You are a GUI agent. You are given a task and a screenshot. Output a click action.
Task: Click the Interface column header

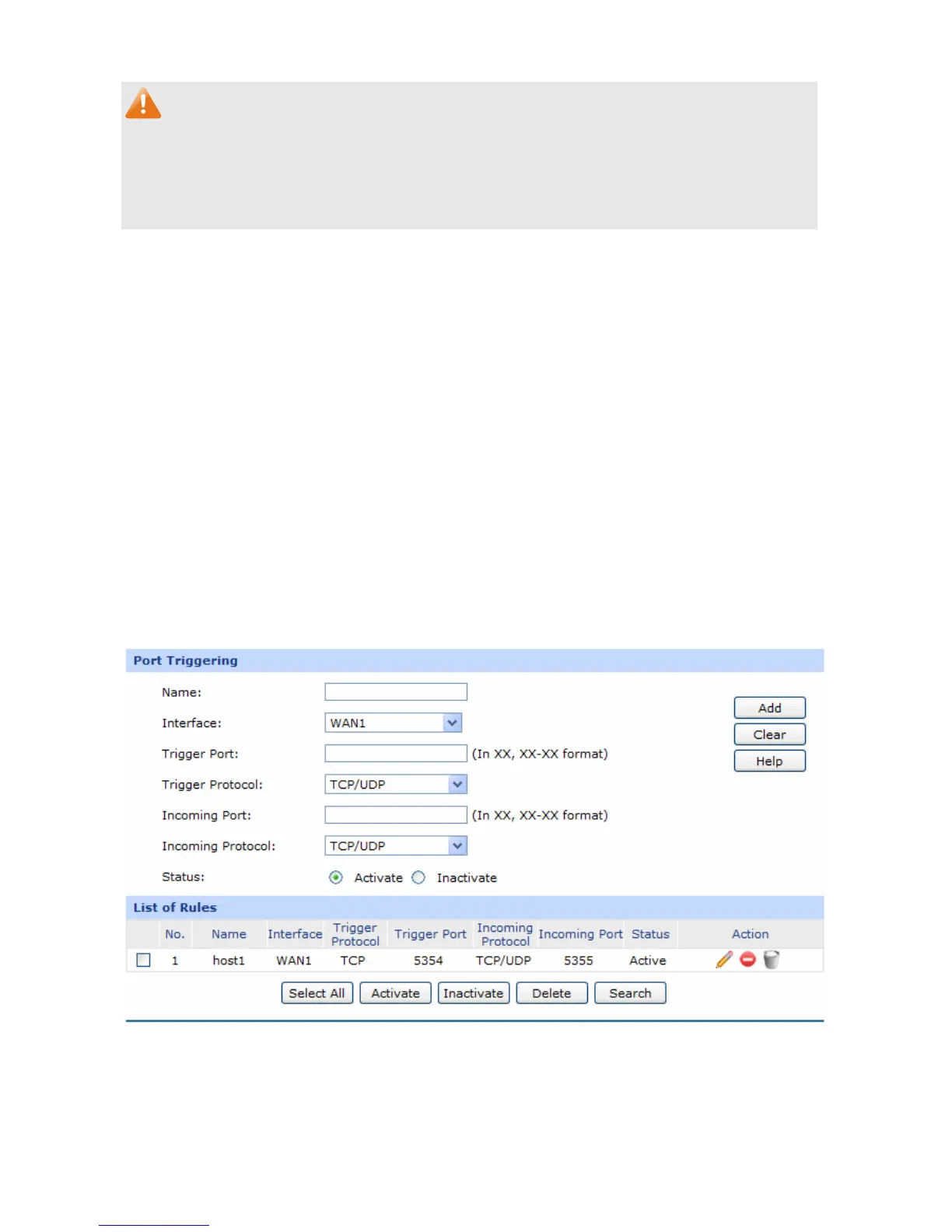pos(295,934)
